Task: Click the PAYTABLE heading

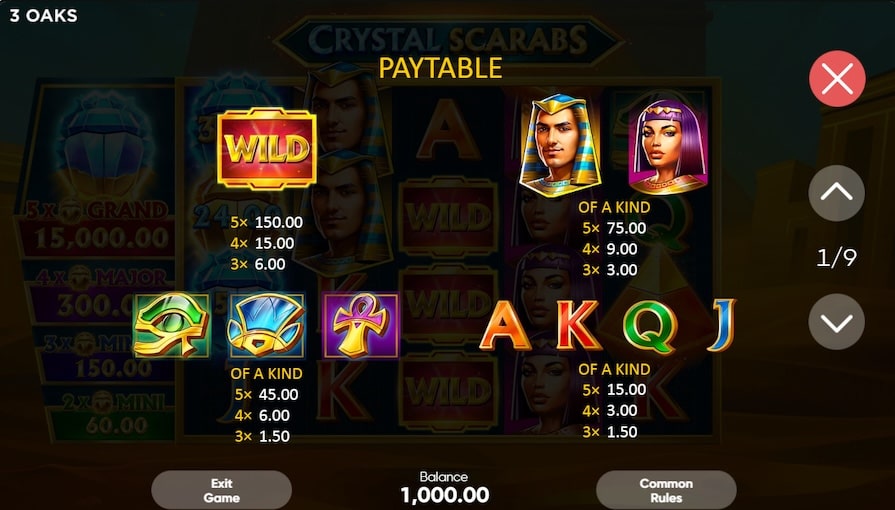Action: (x=441, y=68)
